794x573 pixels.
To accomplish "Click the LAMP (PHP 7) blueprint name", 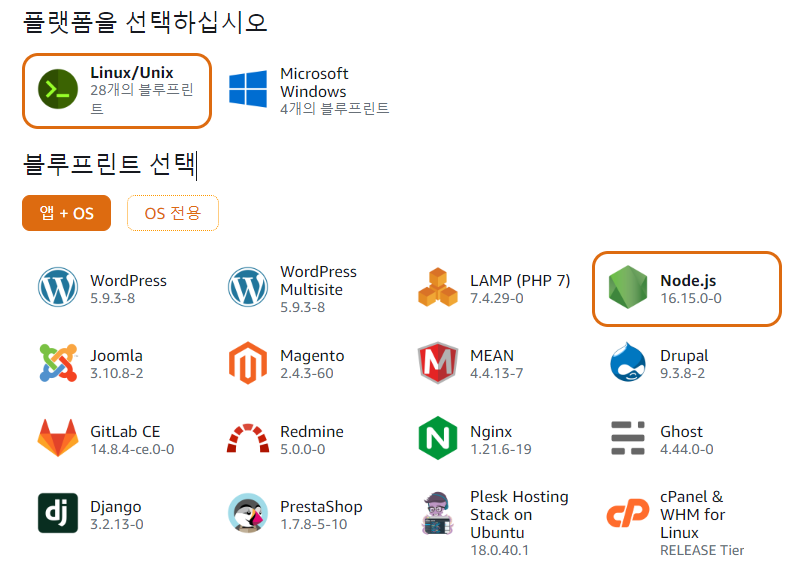I will (x=520, y=280).
